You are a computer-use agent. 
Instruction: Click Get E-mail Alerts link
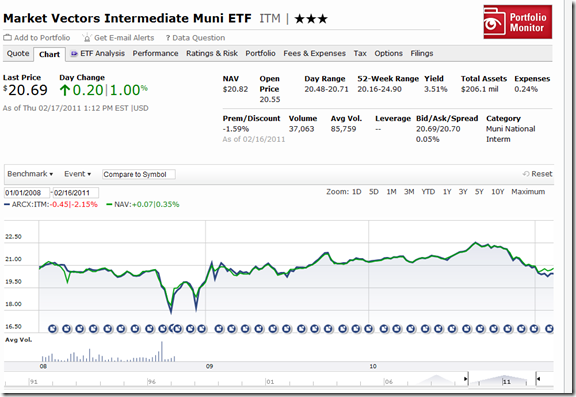click(x=124, y=38)
